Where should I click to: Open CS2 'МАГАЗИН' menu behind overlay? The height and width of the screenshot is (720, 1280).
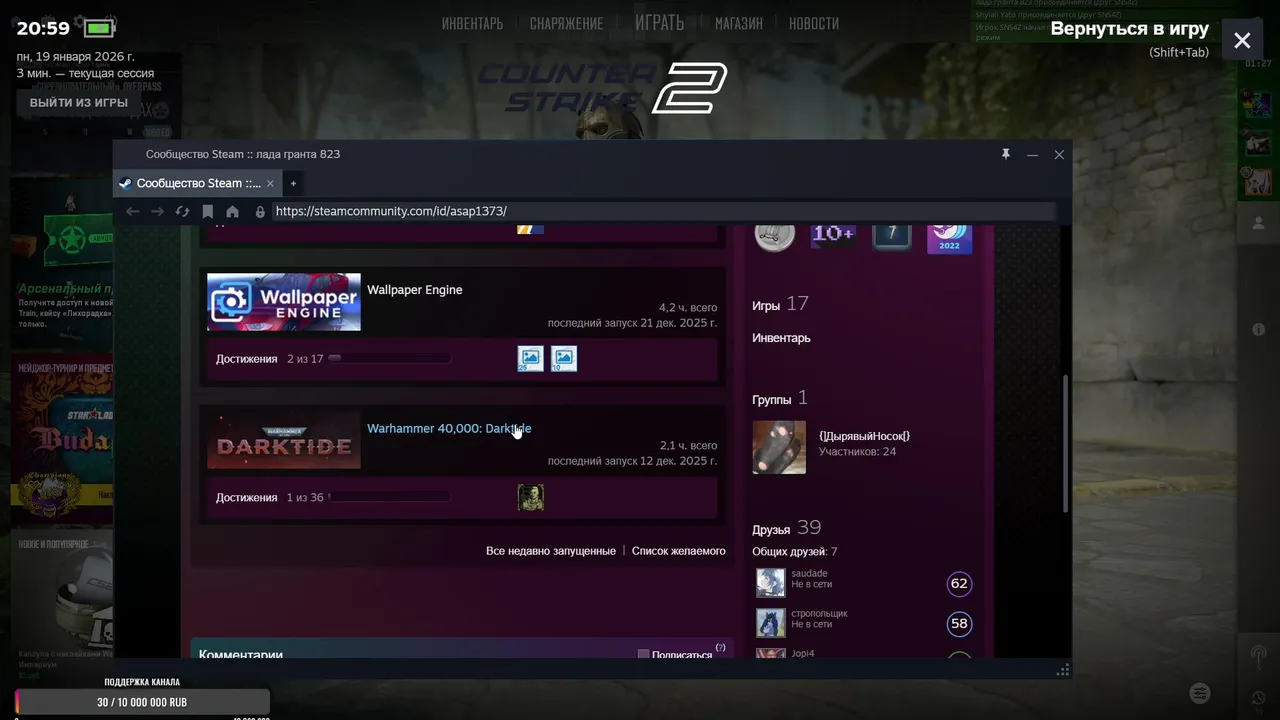(739, 23)
